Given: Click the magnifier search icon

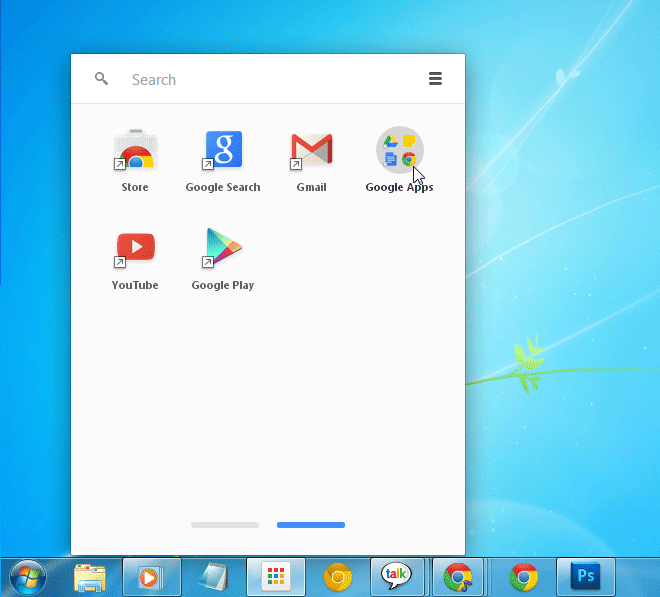Looking at the screenshot, I should coord(101,78).
